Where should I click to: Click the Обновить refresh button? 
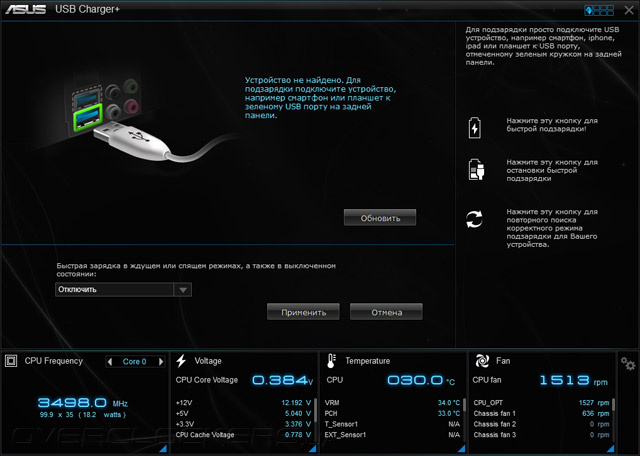click(x=380, y=218)
